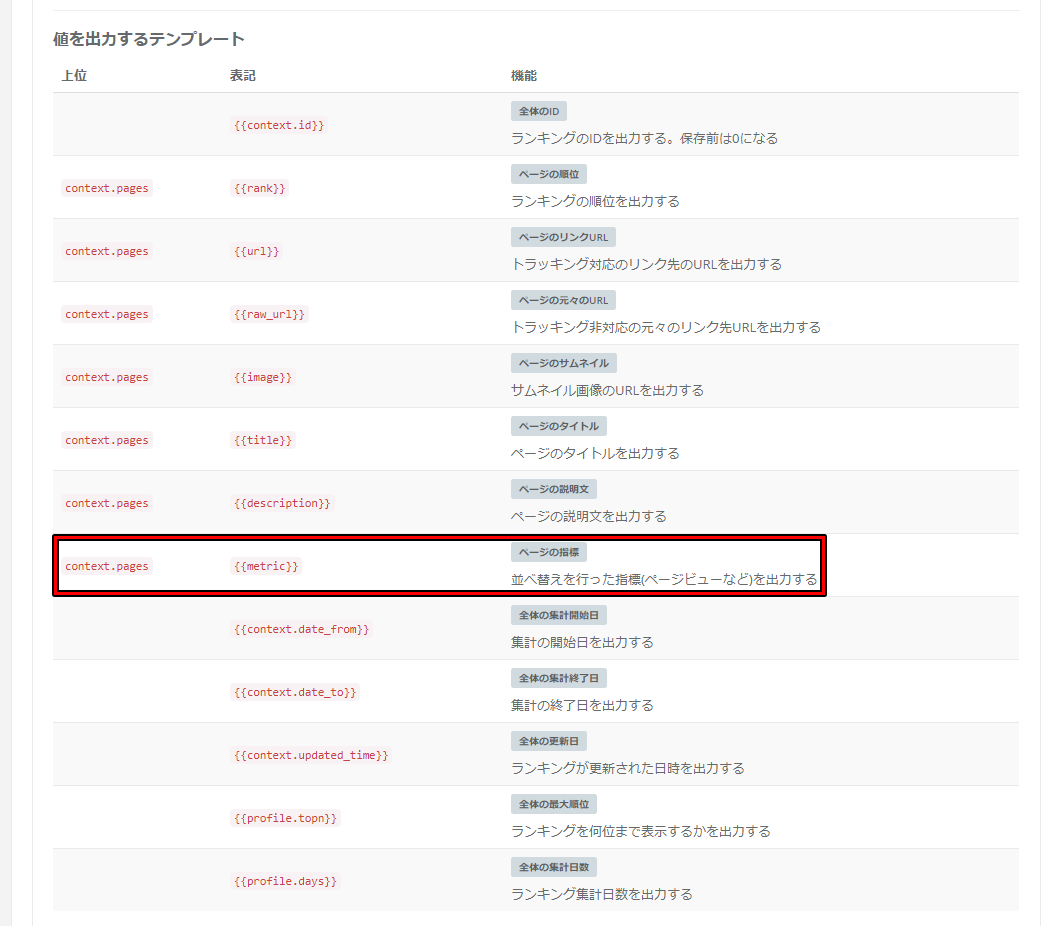Click the 表記 column header
Screen dimensions: 1054x926
tap(243, 75)
